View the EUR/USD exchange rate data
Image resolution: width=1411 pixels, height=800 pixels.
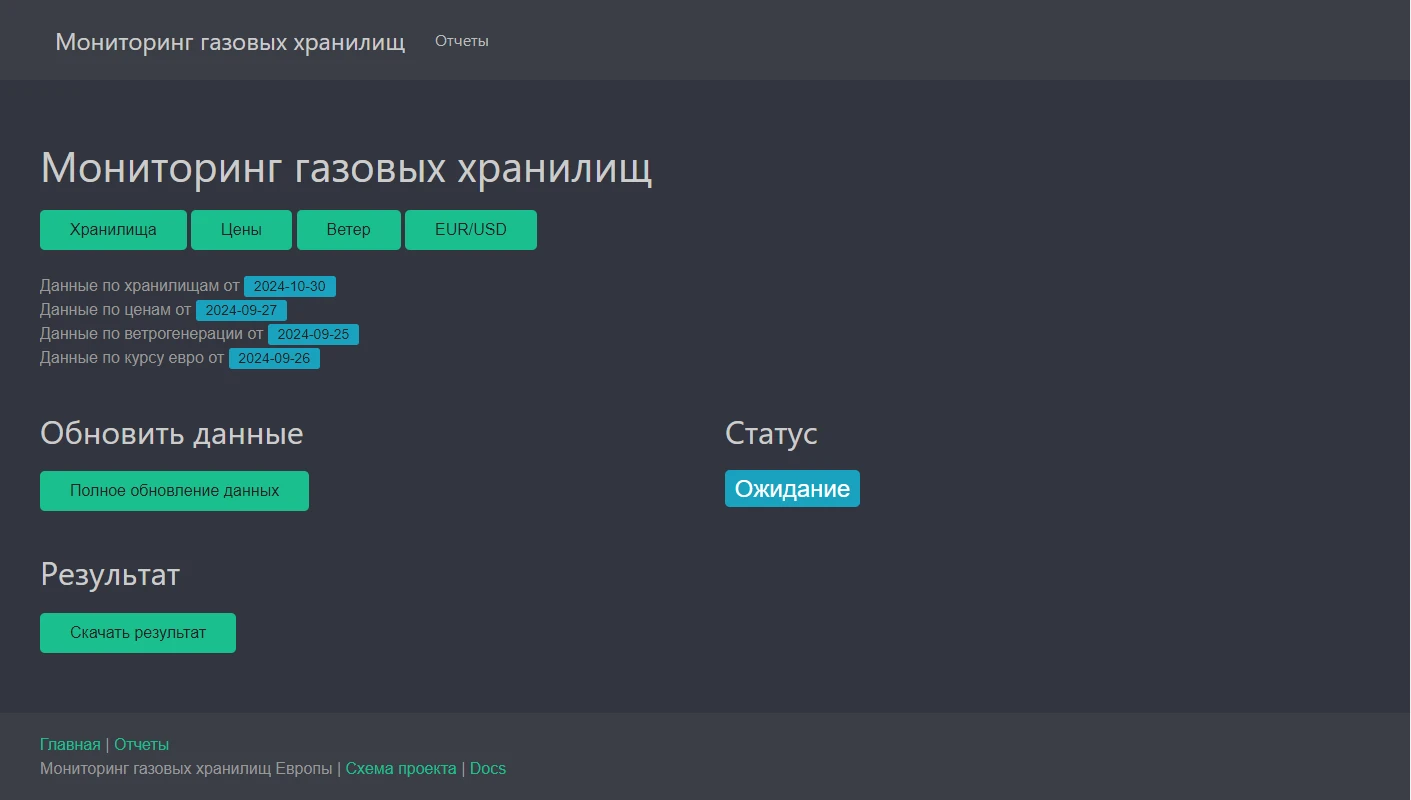[x=471, y=229]
